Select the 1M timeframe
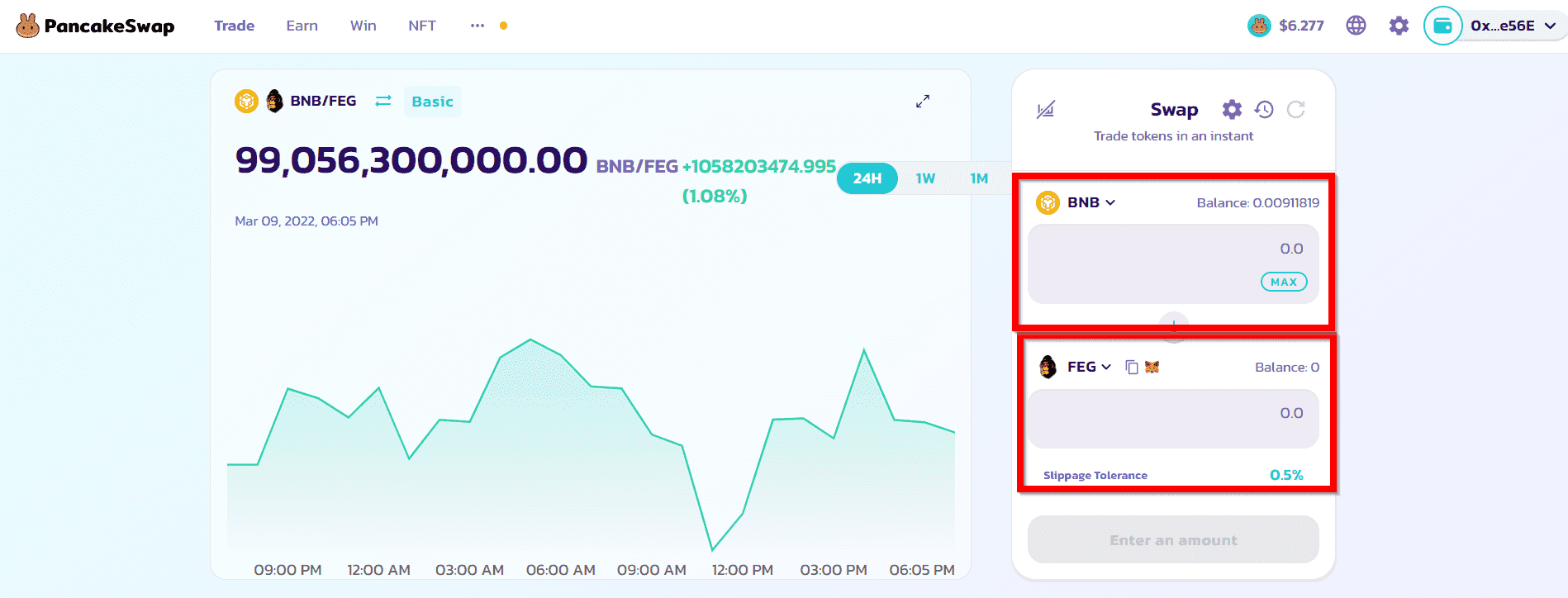The width and height of the screenshot is (1568, 598). click(979, 178)
